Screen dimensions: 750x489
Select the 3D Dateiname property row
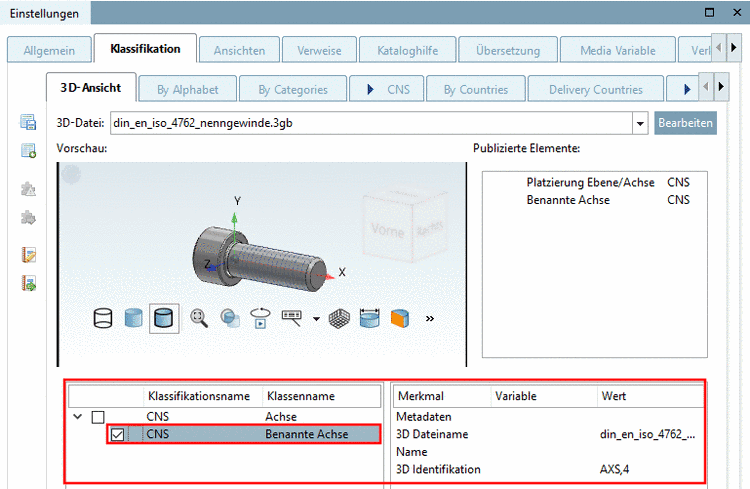click(x=548, y=434)
